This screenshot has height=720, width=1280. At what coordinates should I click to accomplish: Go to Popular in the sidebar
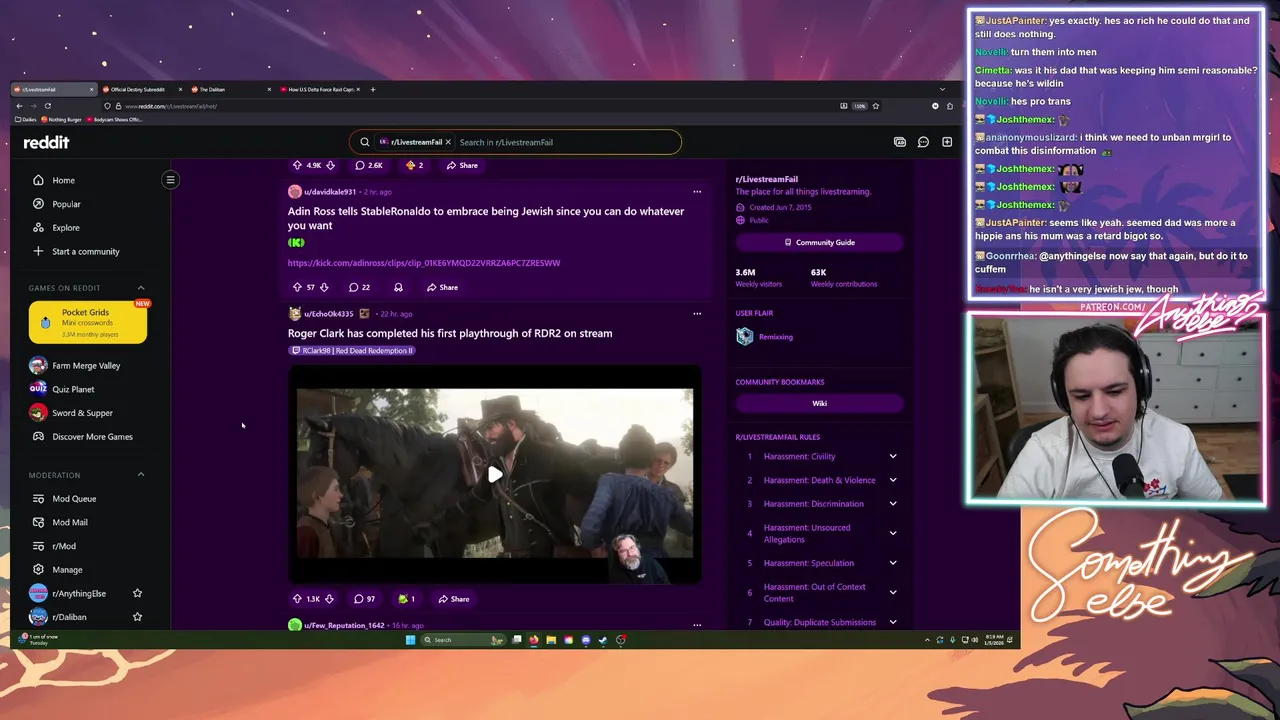(x=66, y=204)
